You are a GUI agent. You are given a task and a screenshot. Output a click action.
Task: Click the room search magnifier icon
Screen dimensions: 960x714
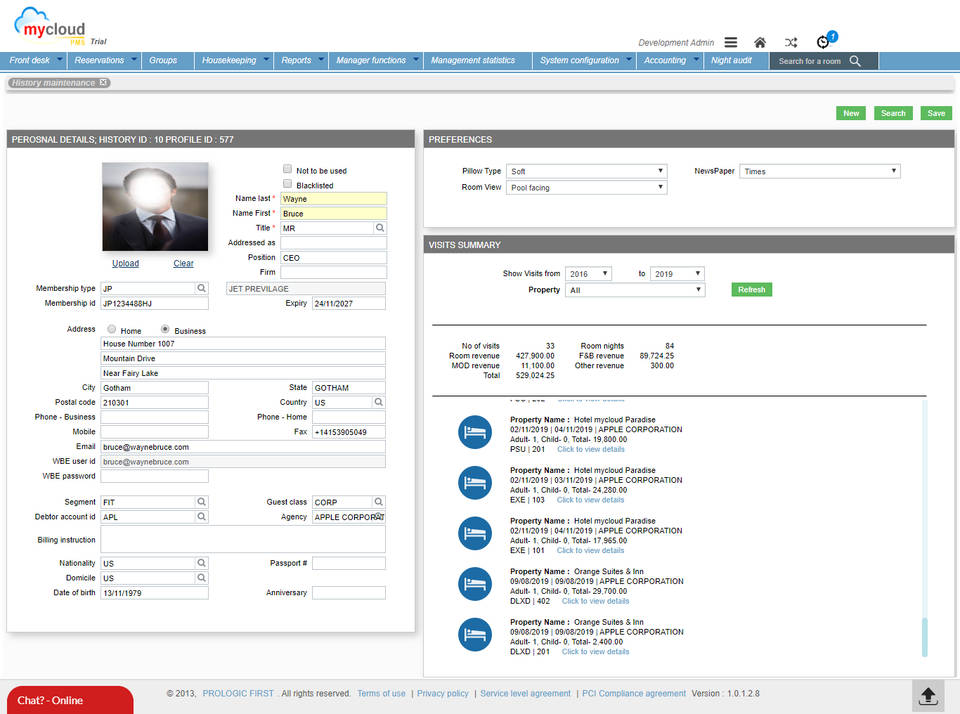853,60
